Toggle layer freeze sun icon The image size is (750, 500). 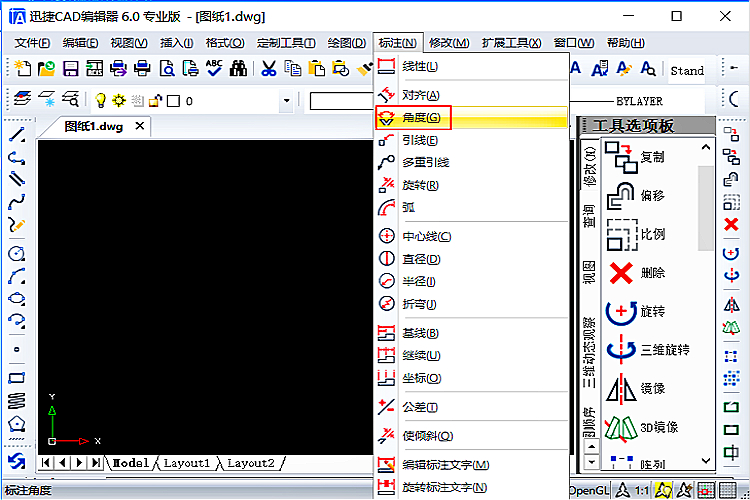tap(119, 100)
